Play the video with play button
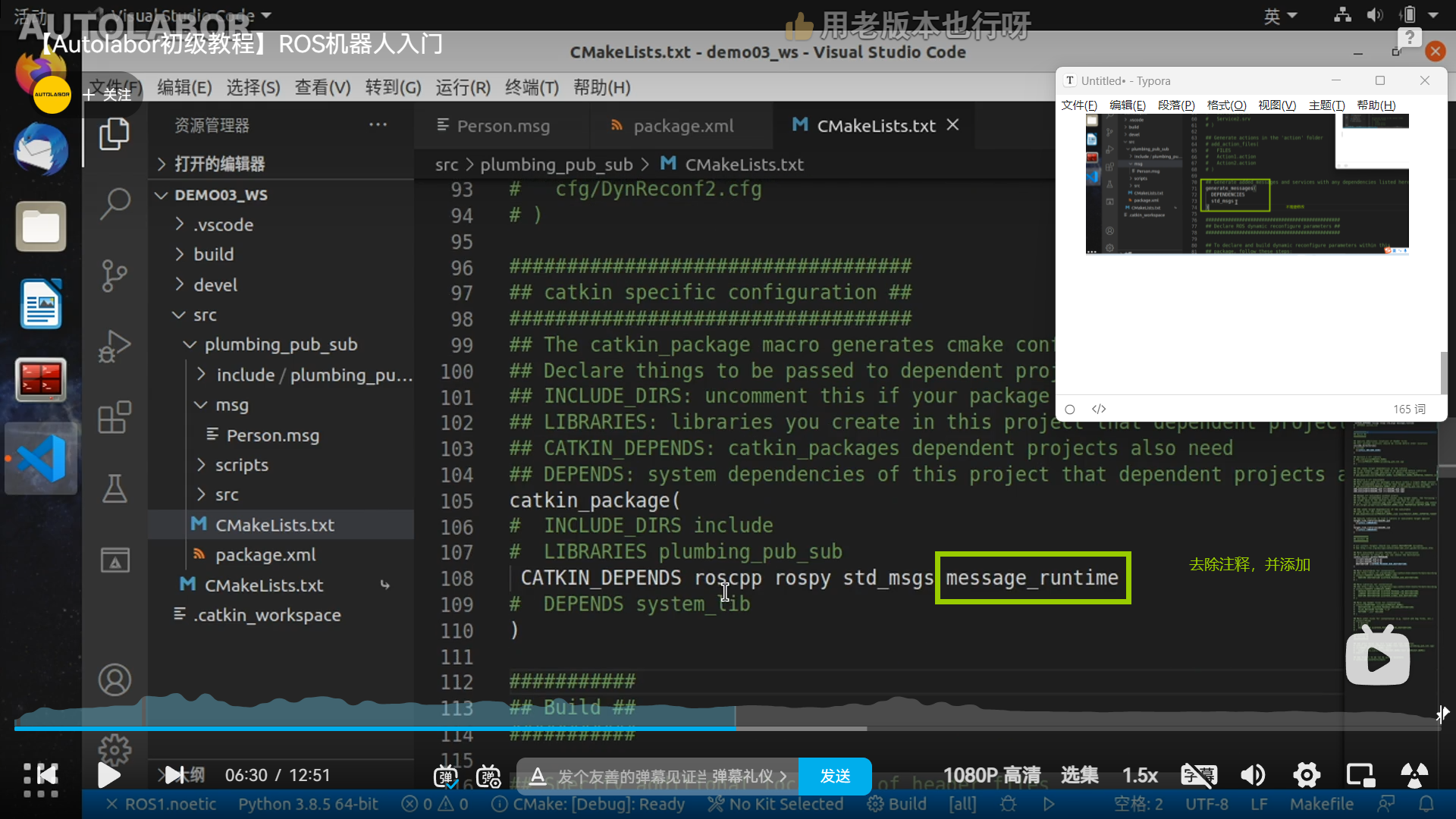 click(108, 775)
